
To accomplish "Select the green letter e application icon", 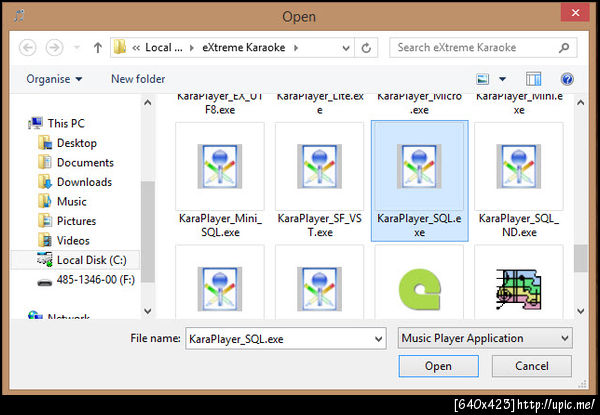I will tap(420, 289).
